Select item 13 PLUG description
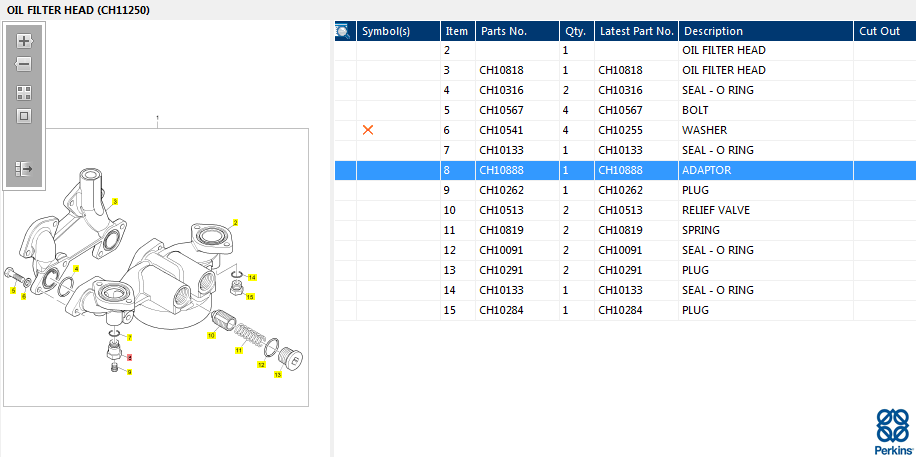 coord(695,270)
